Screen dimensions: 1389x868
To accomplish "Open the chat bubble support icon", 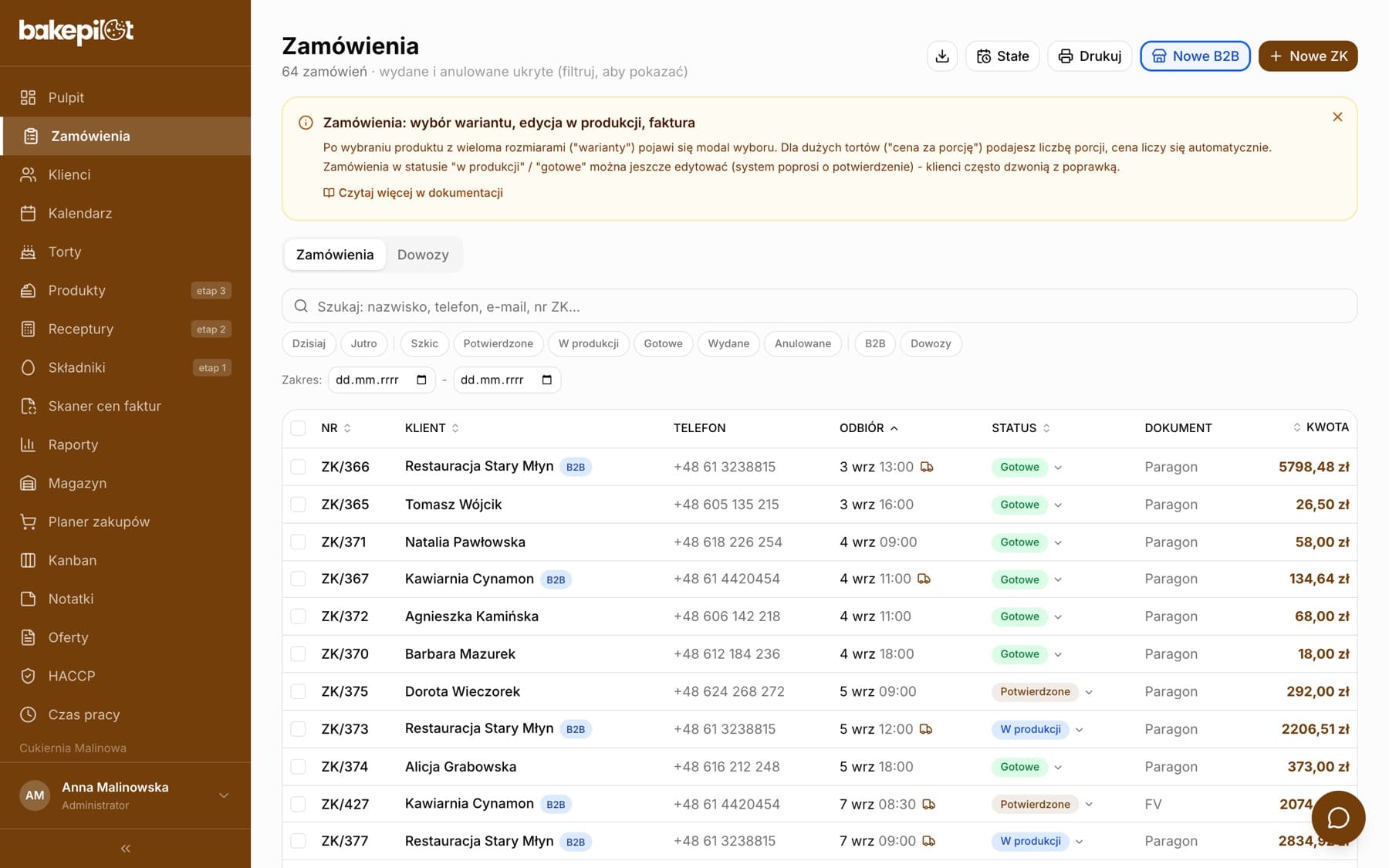I will coord(1338,818).
